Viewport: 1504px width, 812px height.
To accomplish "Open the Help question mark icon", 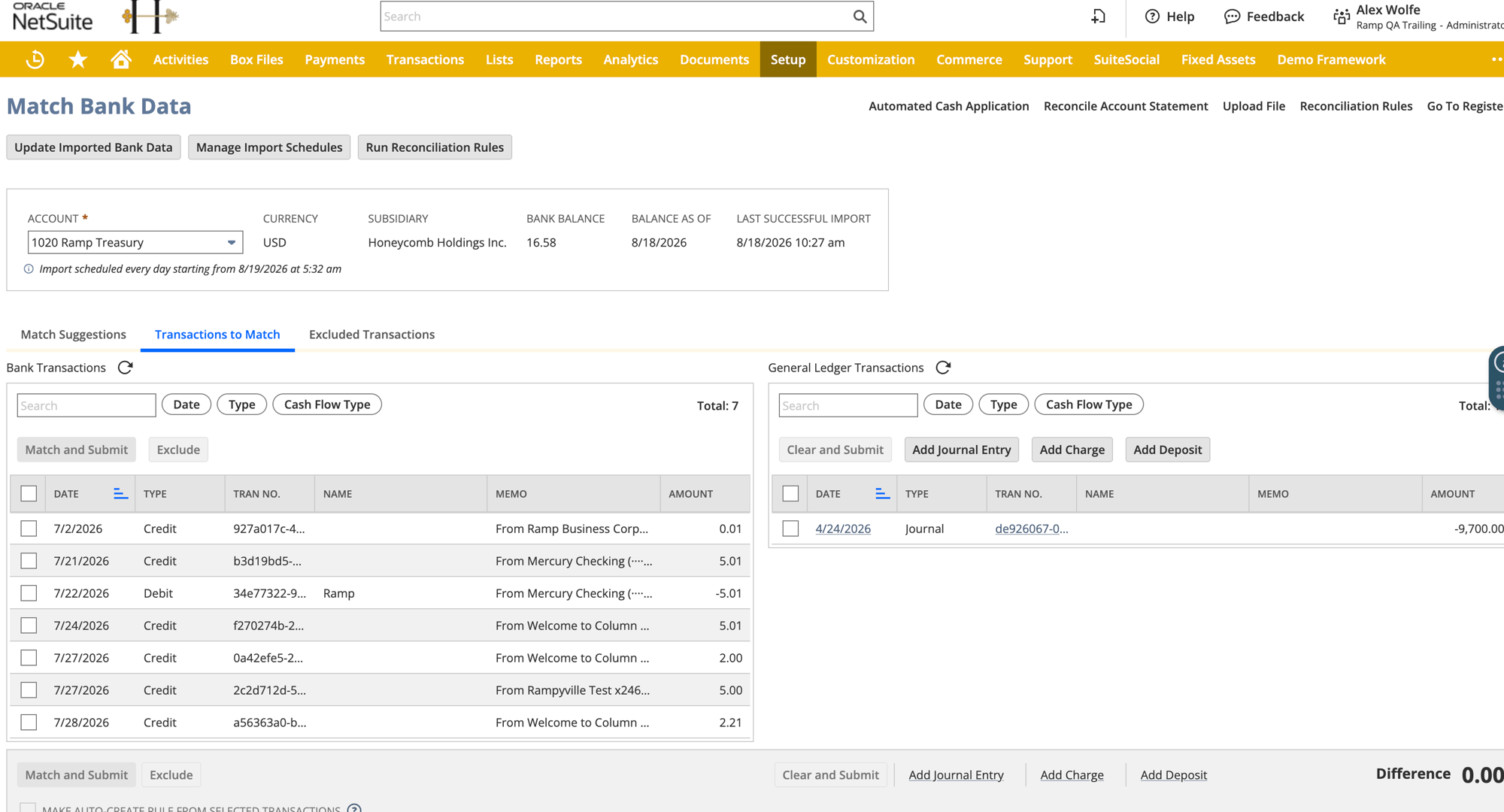I will [1152, 17].
